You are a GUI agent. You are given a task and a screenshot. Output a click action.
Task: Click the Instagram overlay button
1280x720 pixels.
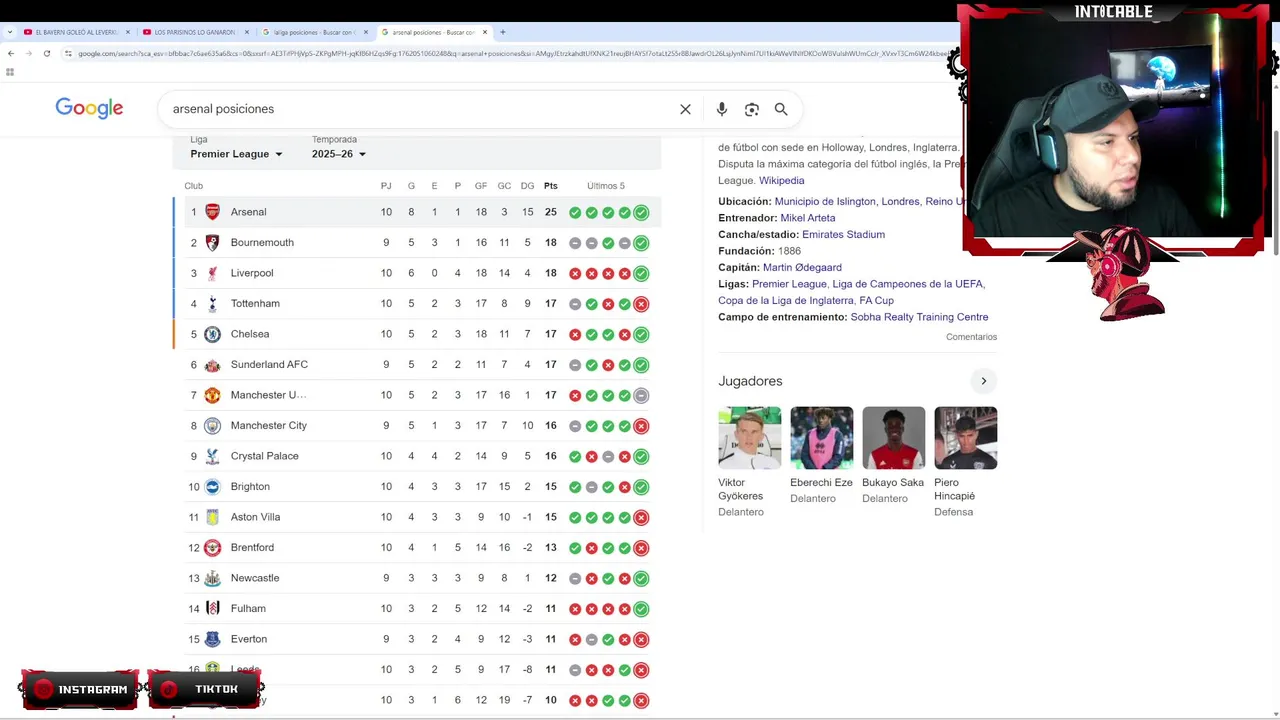80,690
